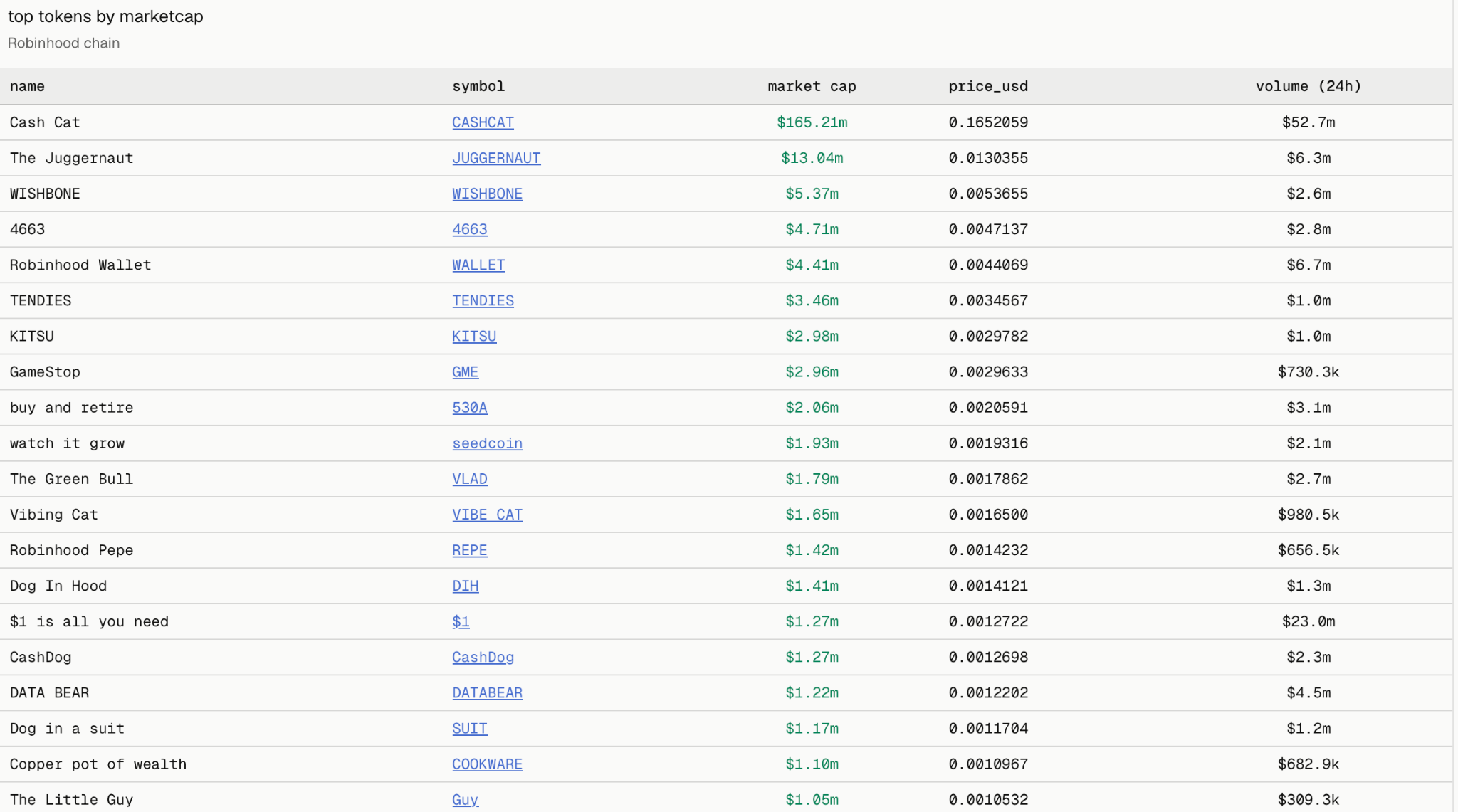
Task: Select the 'buy and retire' name cell
Action: (71, 408)
